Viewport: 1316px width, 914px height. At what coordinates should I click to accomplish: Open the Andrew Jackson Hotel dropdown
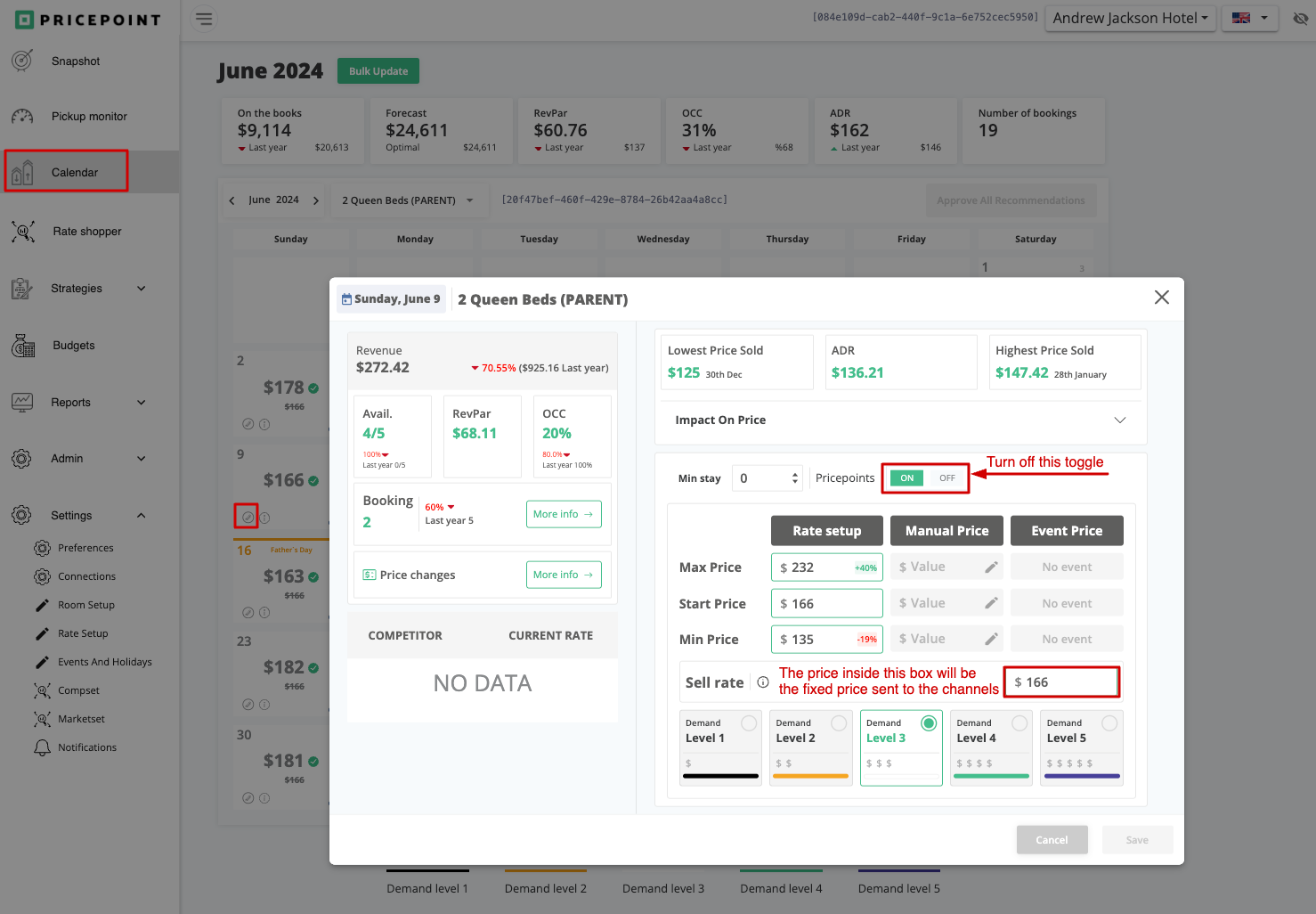pyautogui.click(x=1130, y=19)
